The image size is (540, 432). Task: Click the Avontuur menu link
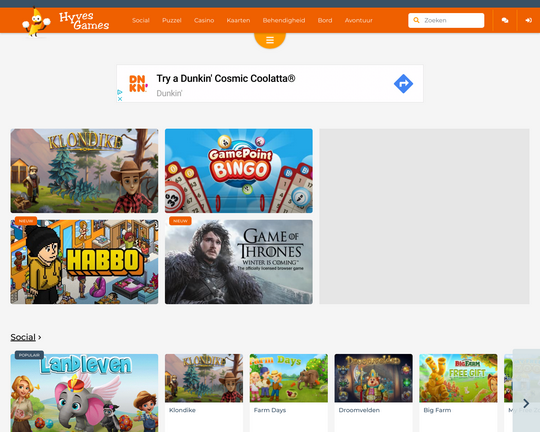(x=359, y=20)
